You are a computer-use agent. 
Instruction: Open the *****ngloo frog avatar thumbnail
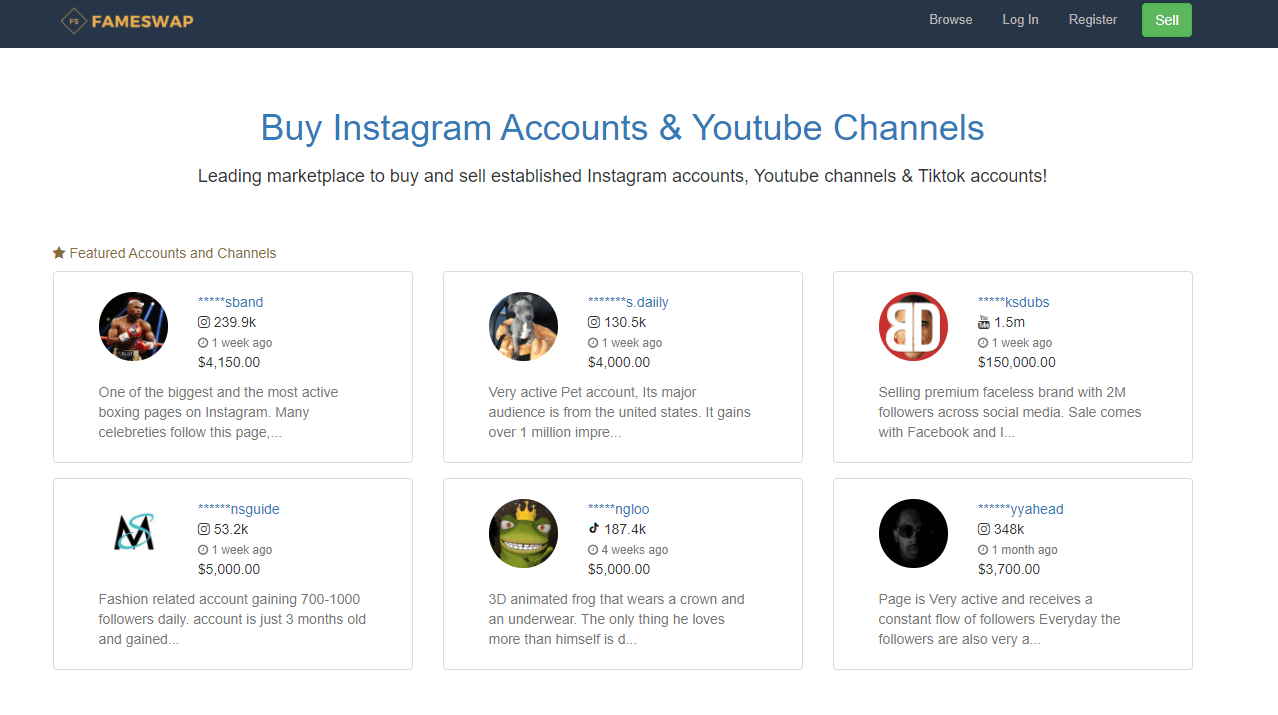point(523,533)
